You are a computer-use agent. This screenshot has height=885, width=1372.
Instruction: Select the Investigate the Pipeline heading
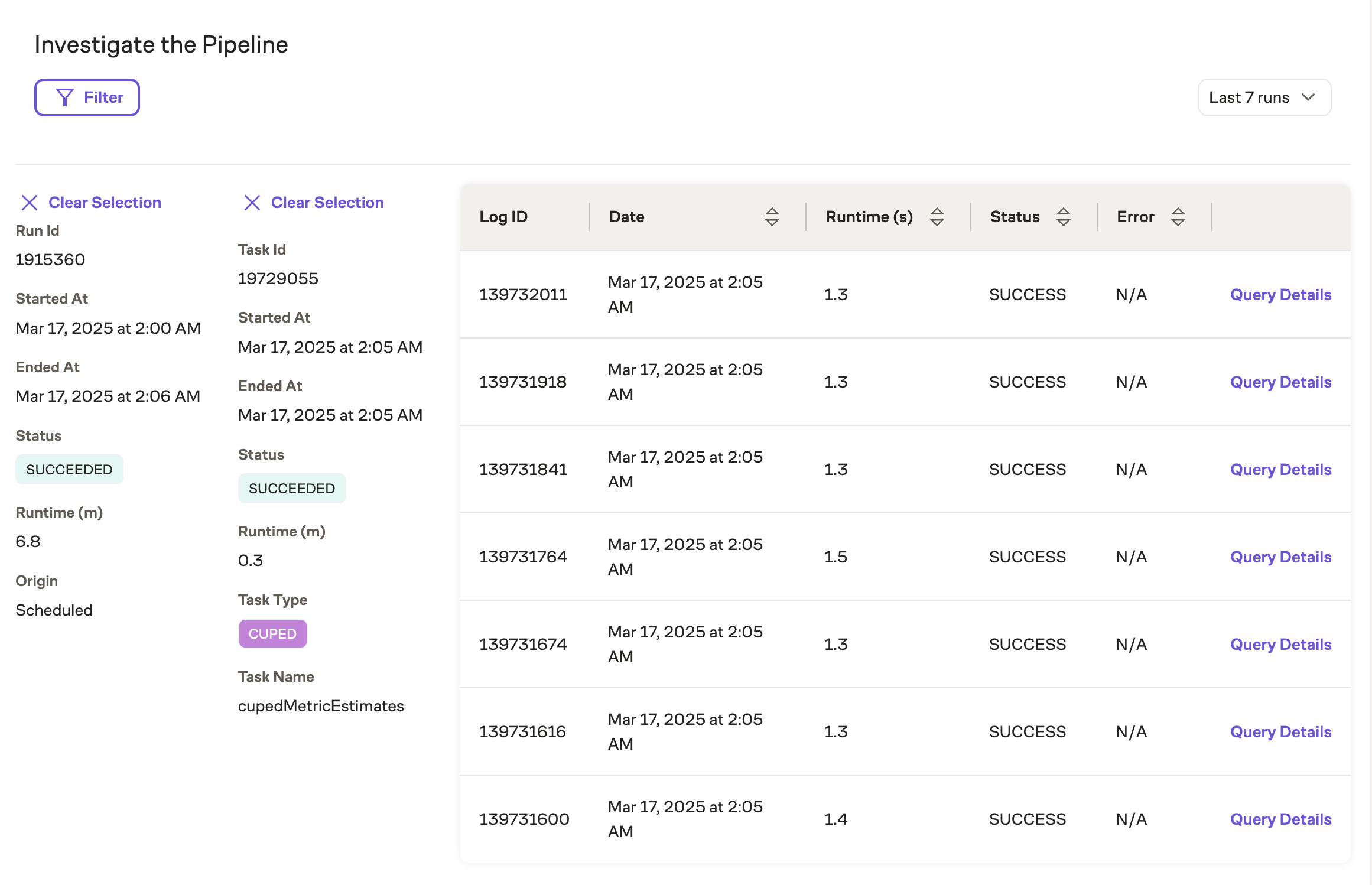(x=161, y=44)
